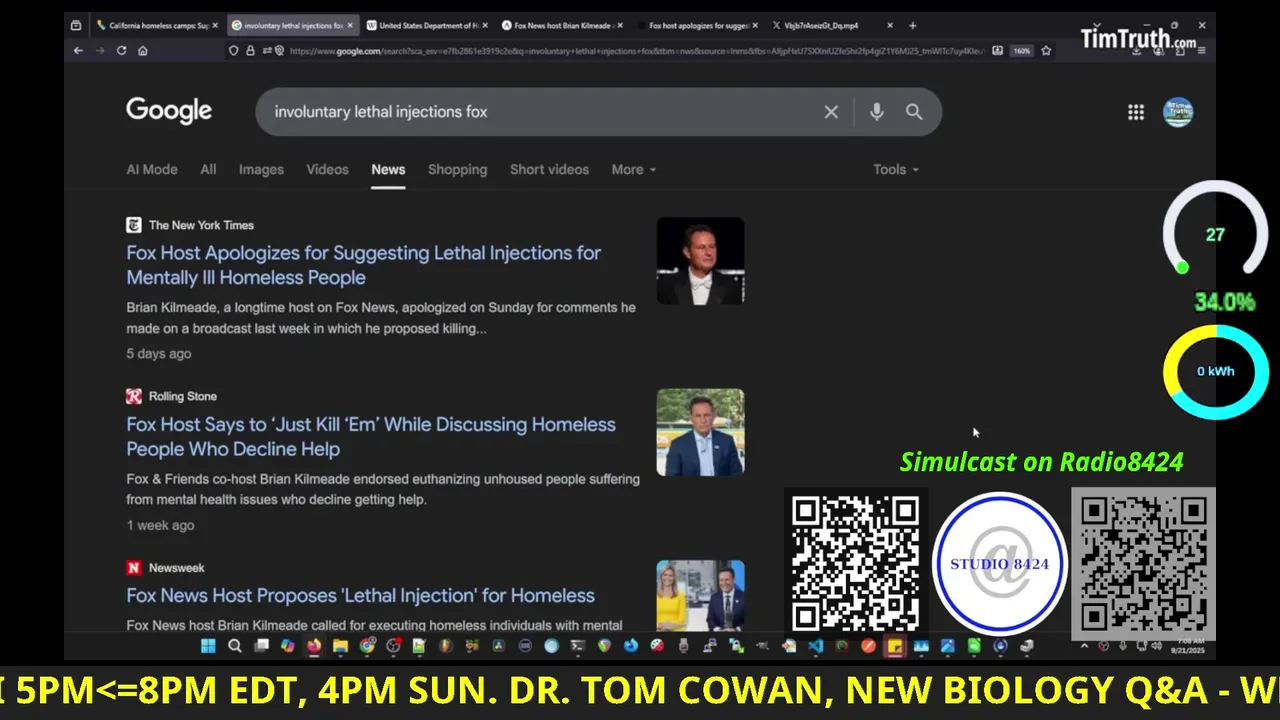1280x720 pixels.
Task: Click the 160% zoom level badge
Action: [1021, 50]
